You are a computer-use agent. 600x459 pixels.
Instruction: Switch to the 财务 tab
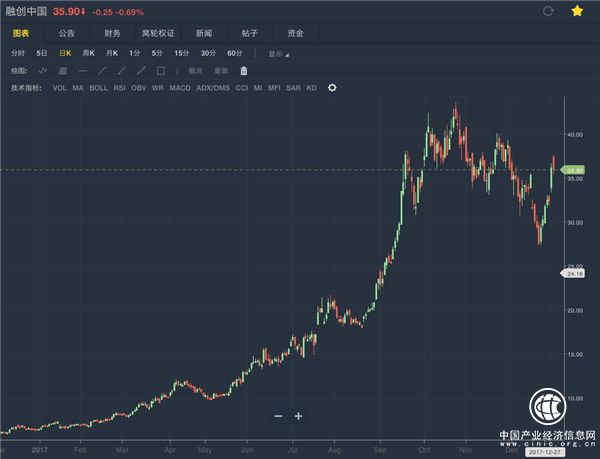[x=112, y=32]
